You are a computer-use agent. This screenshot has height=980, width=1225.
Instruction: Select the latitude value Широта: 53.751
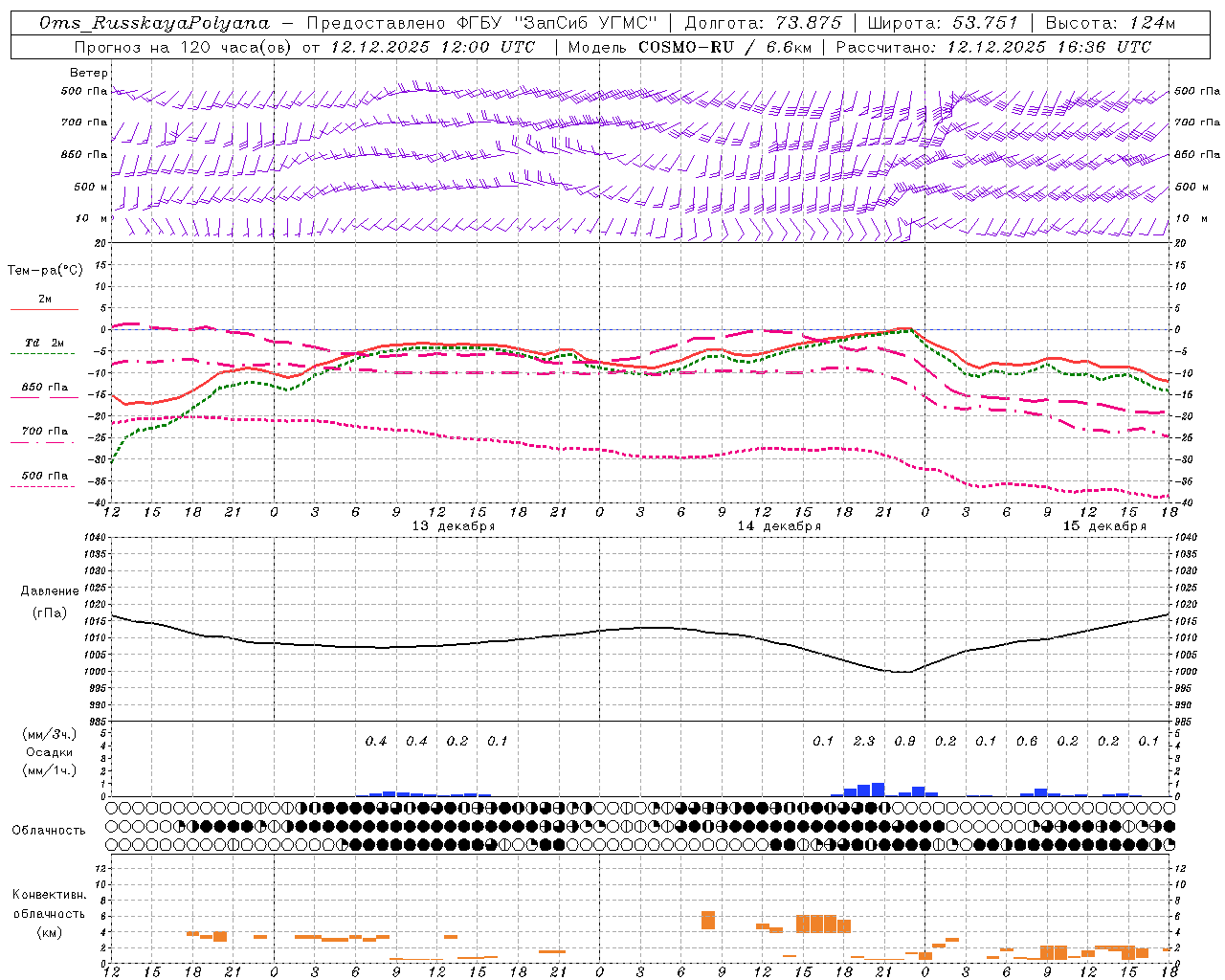tap(944, 23)
